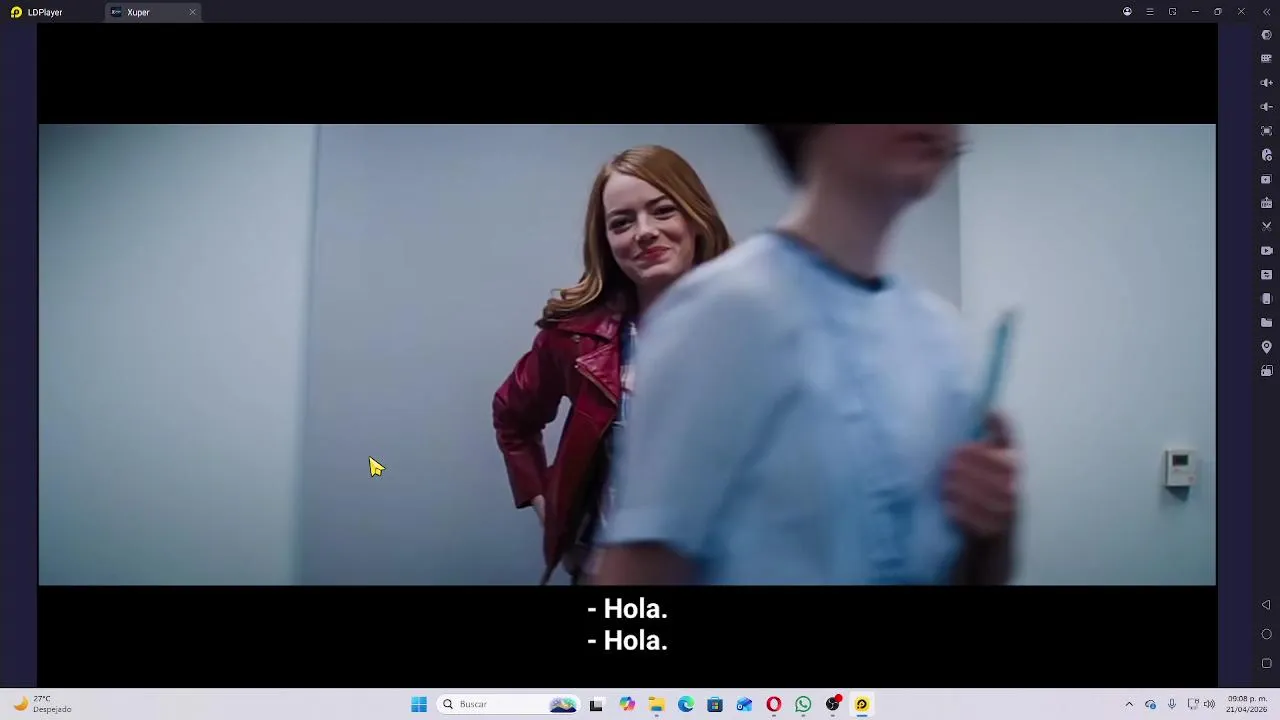
Task: Open virtual location pin in sidebar
Action: click(x=1266, y=347)
